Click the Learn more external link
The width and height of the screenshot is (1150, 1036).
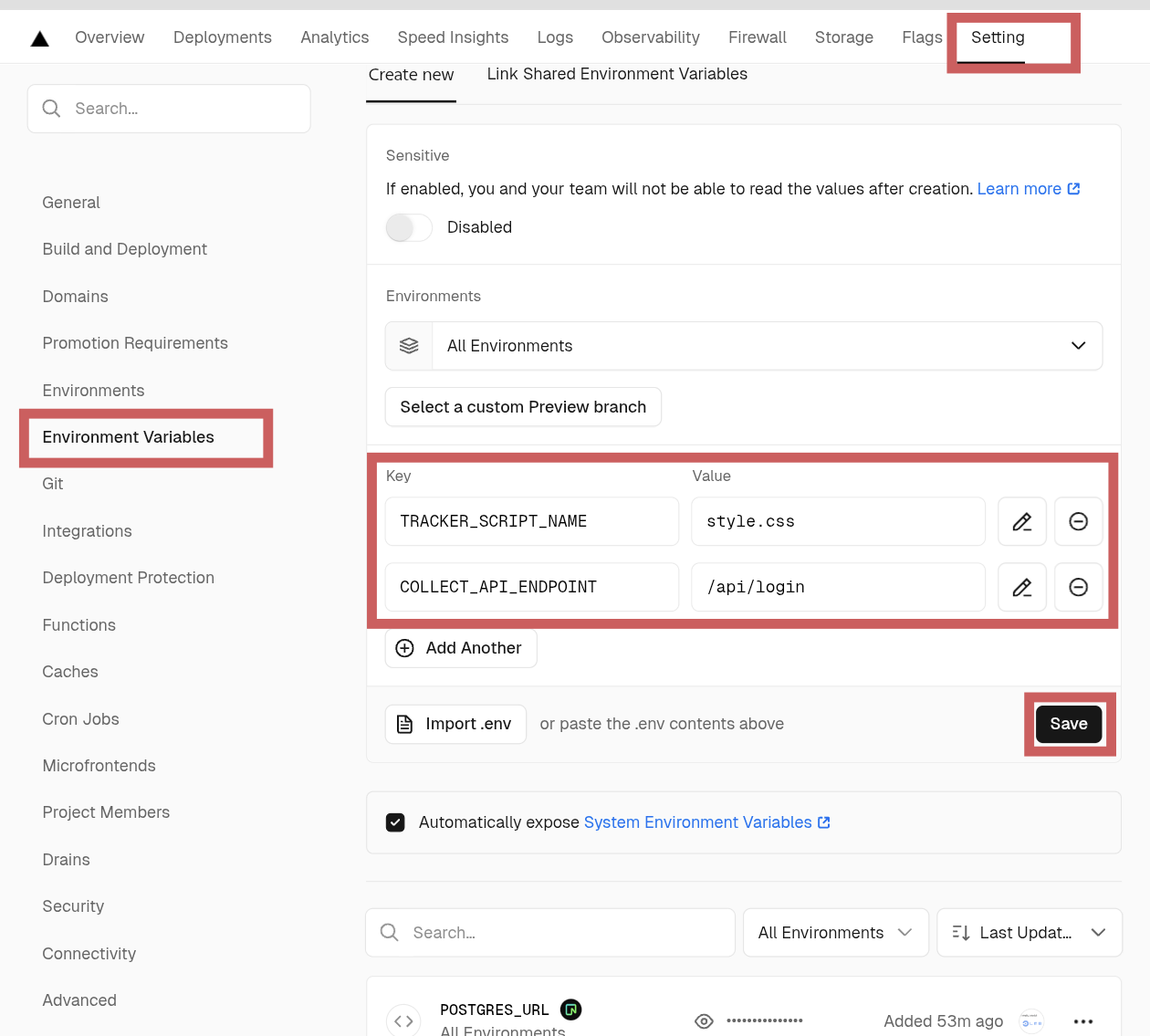(x=1028, y=189)
